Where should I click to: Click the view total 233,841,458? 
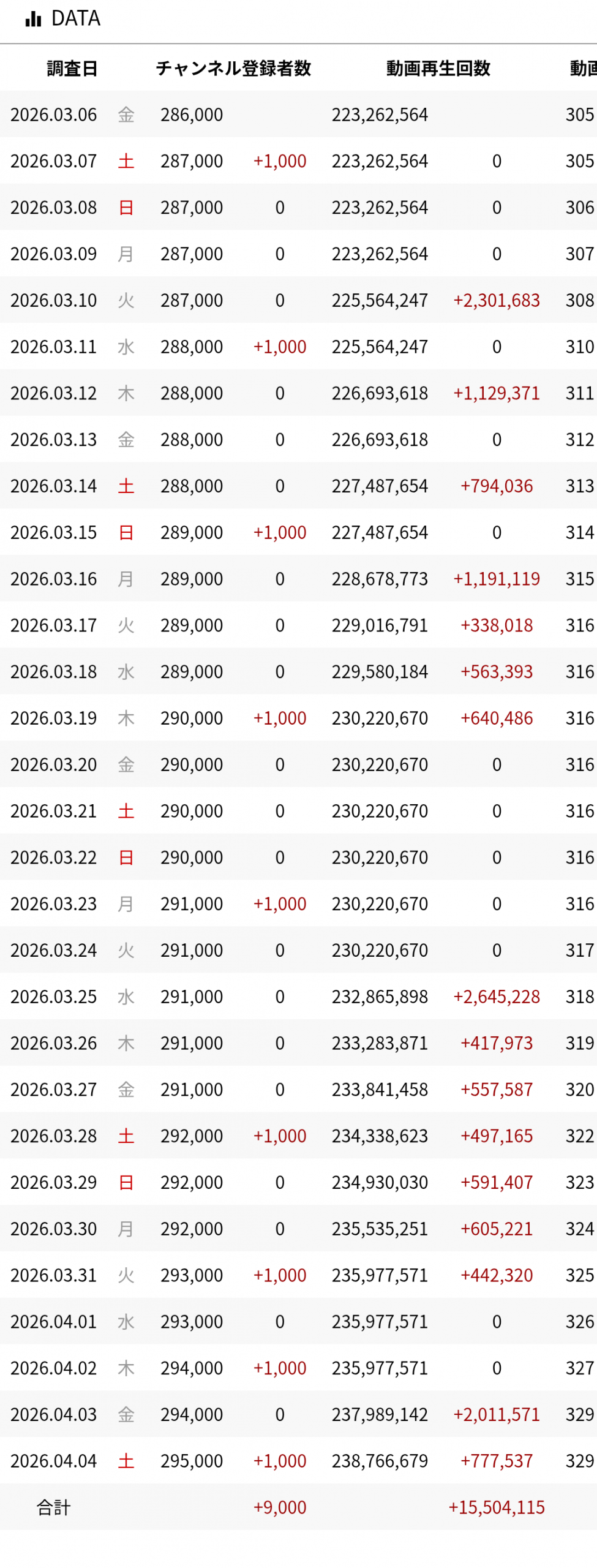click(x=380, y=1090)
